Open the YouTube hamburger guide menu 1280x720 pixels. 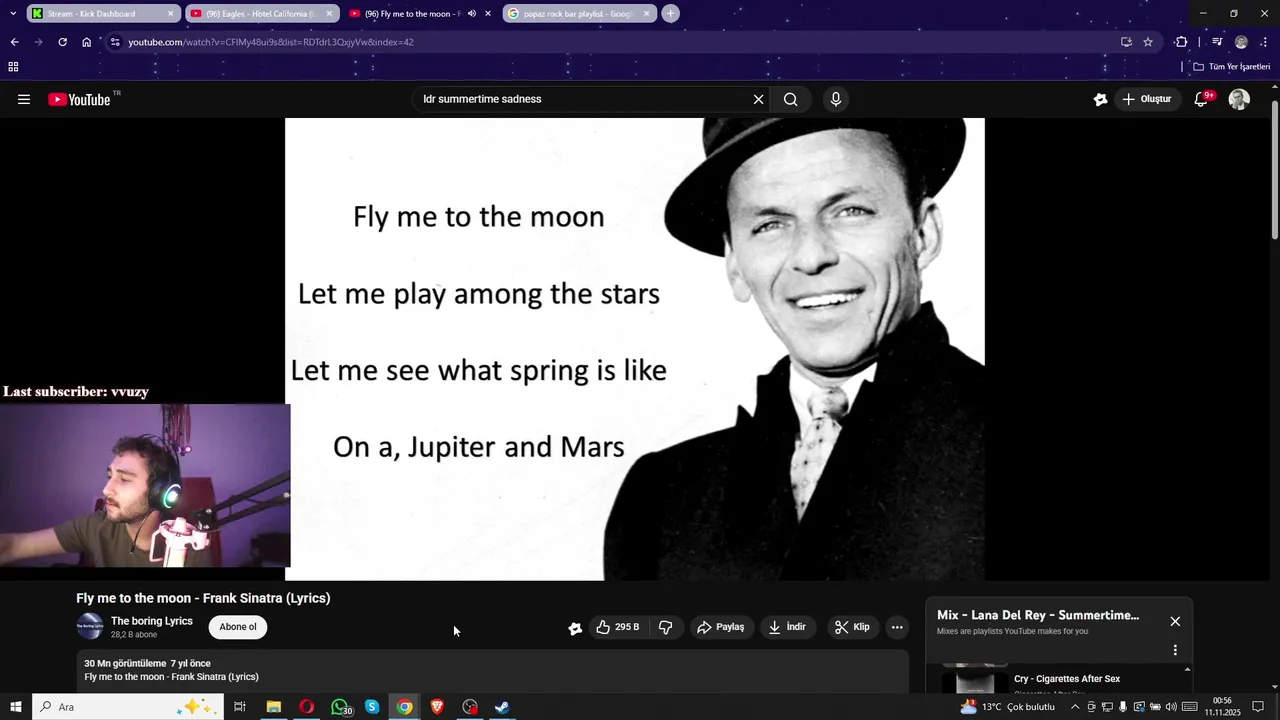[24, 99]
